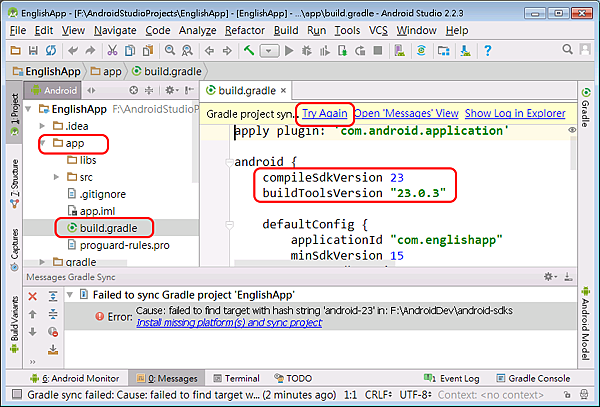
Task: Click Install missing platform(s) and sync project link
Action: pos(229,323)
